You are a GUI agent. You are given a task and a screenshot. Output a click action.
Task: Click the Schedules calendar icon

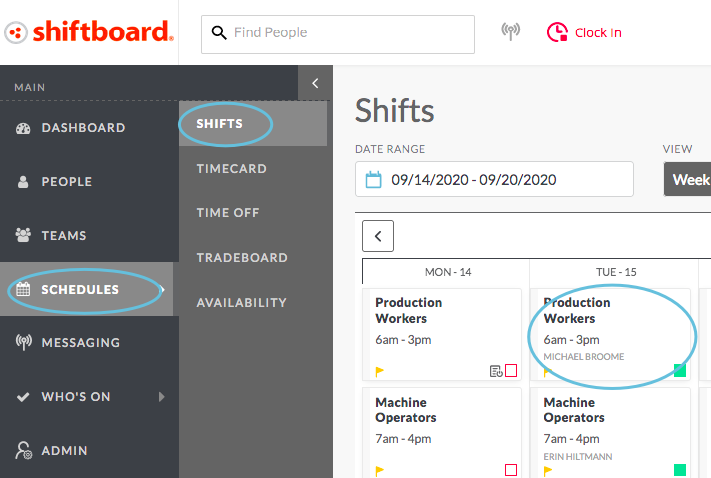click(x=23, y=289)
